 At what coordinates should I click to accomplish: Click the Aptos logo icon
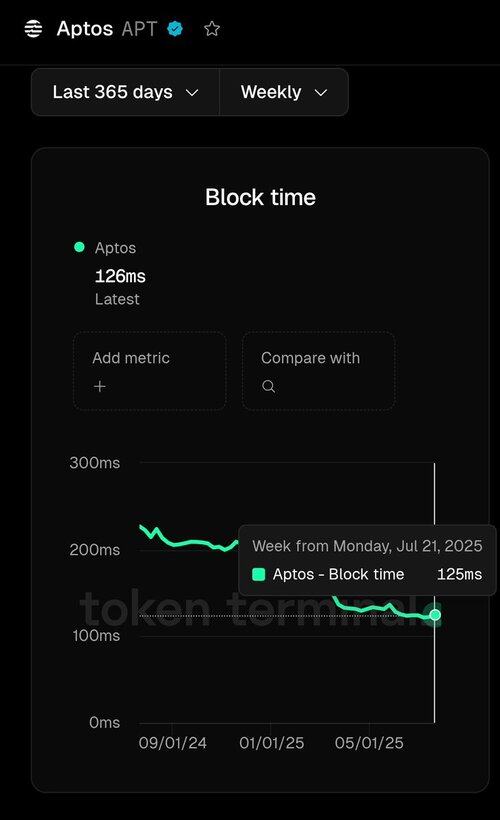(33, 29)
